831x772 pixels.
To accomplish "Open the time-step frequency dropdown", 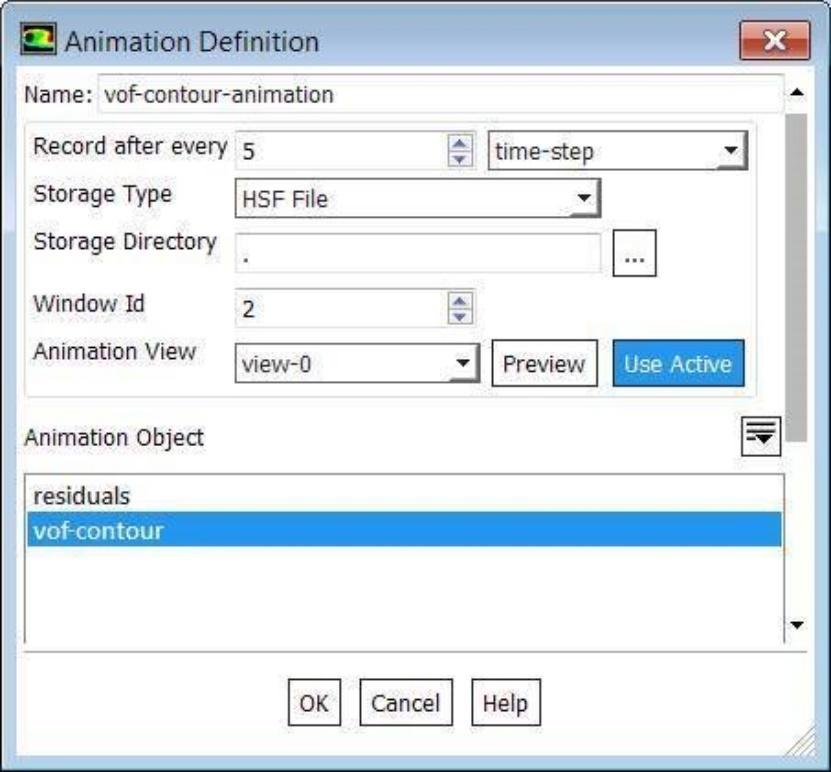I will pyautogui.click(x=617, y=151).
